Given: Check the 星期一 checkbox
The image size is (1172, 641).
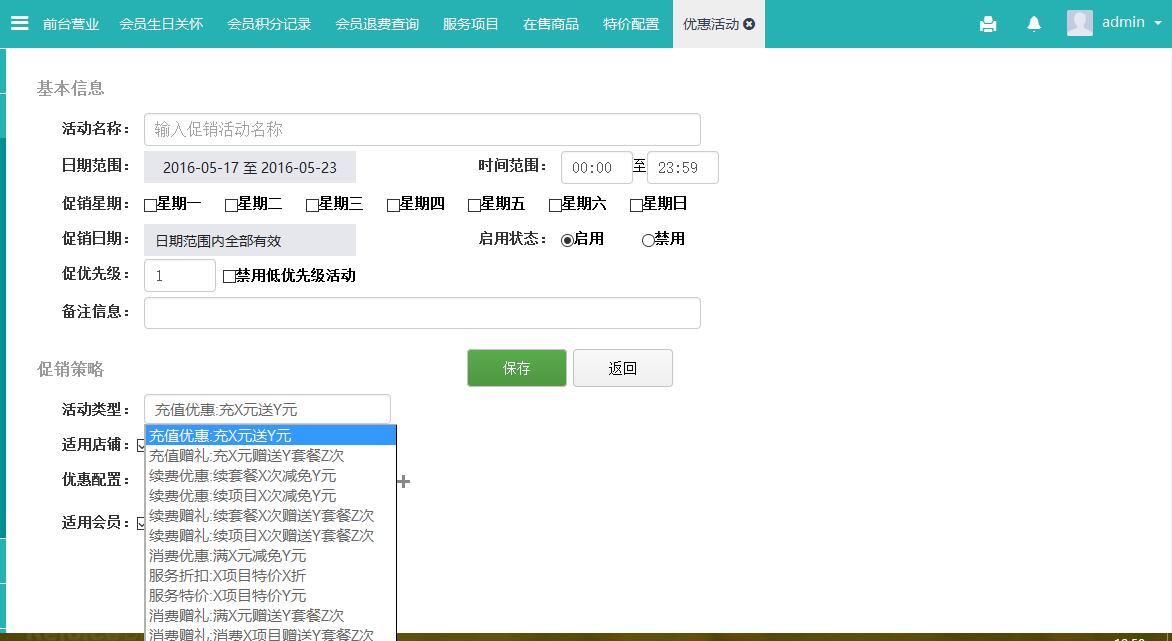Looking at the screenshot, I should 150,205.
